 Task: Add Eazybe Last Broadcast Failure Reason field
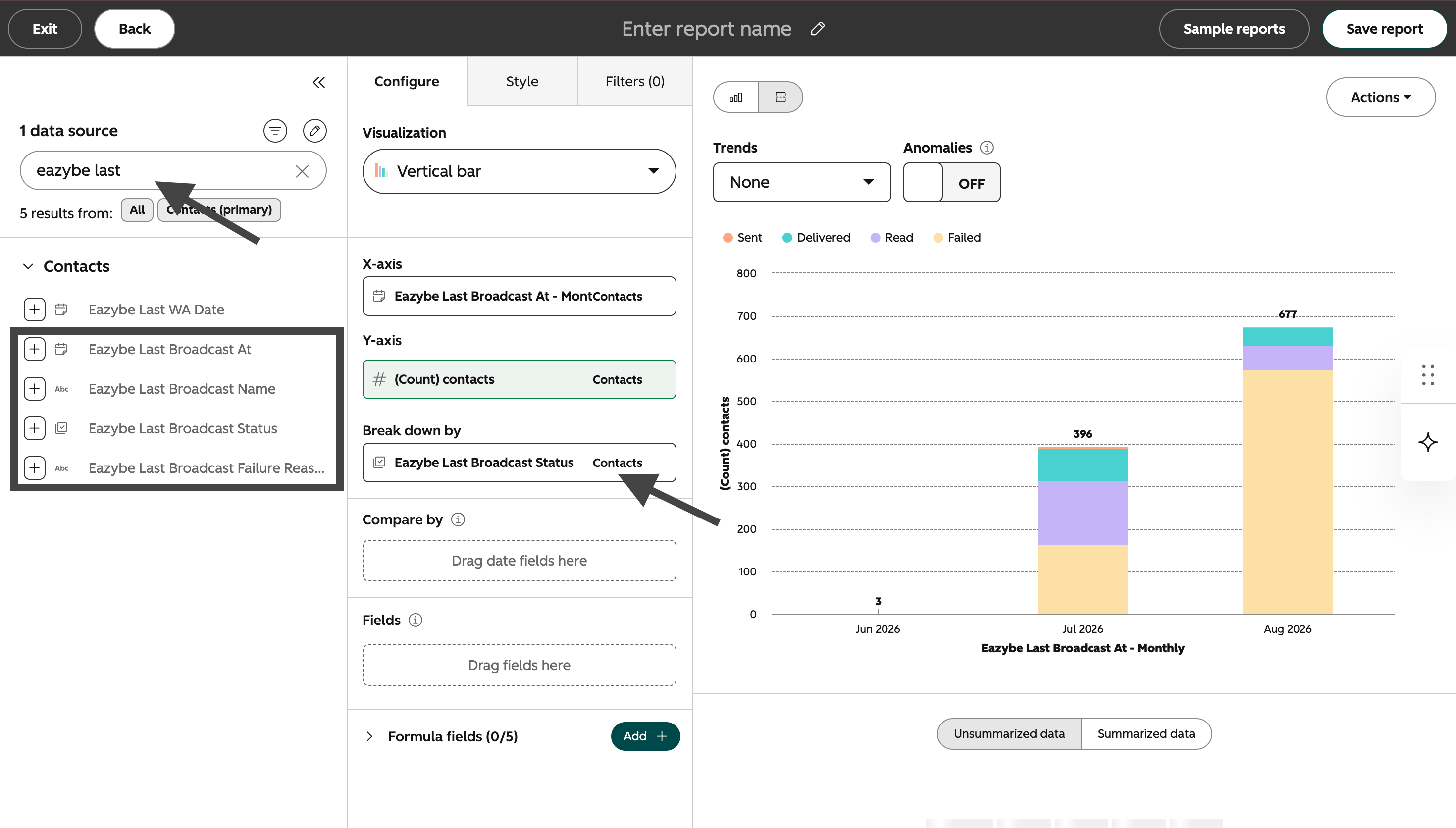35,468
